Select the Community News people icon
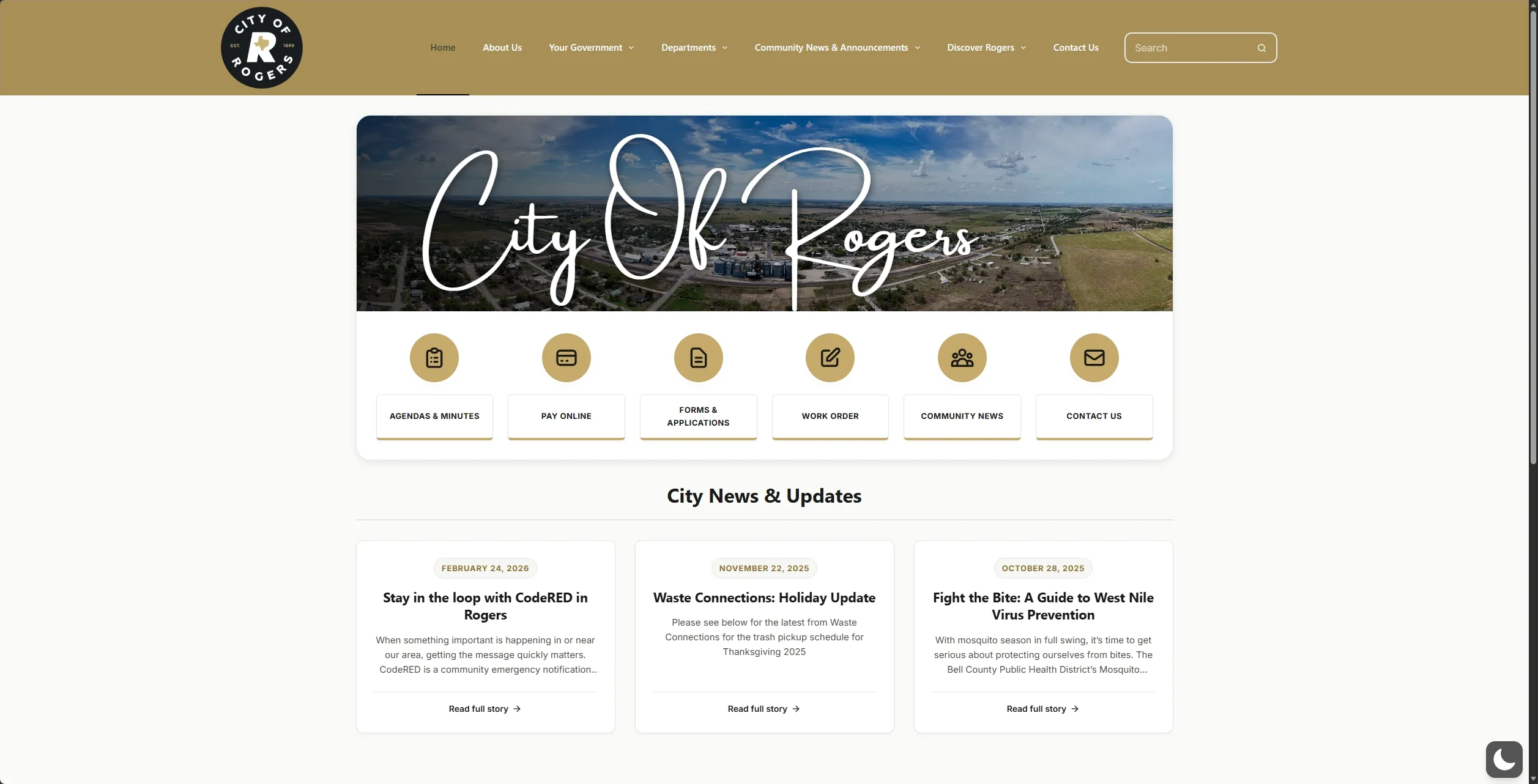This screenshot has width=1538, height=784. pyautogui.click(x=961, y=357)
